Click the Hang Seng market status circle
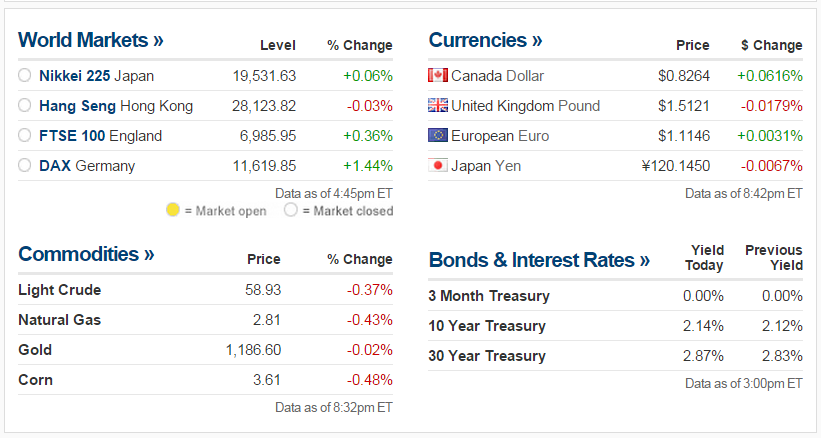The image size is (821, 438). pos(25,106)
